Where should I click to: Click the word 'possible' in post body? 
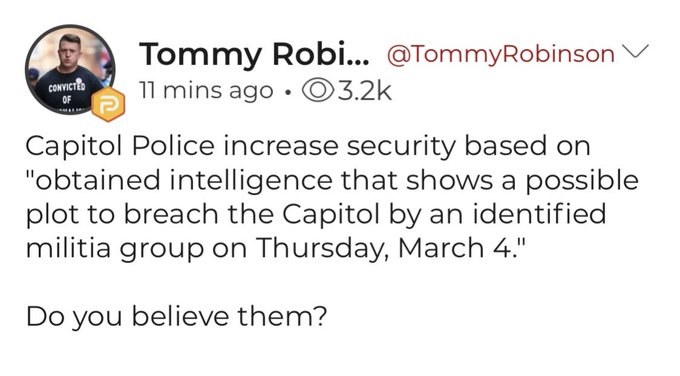(x=582, y=181)
